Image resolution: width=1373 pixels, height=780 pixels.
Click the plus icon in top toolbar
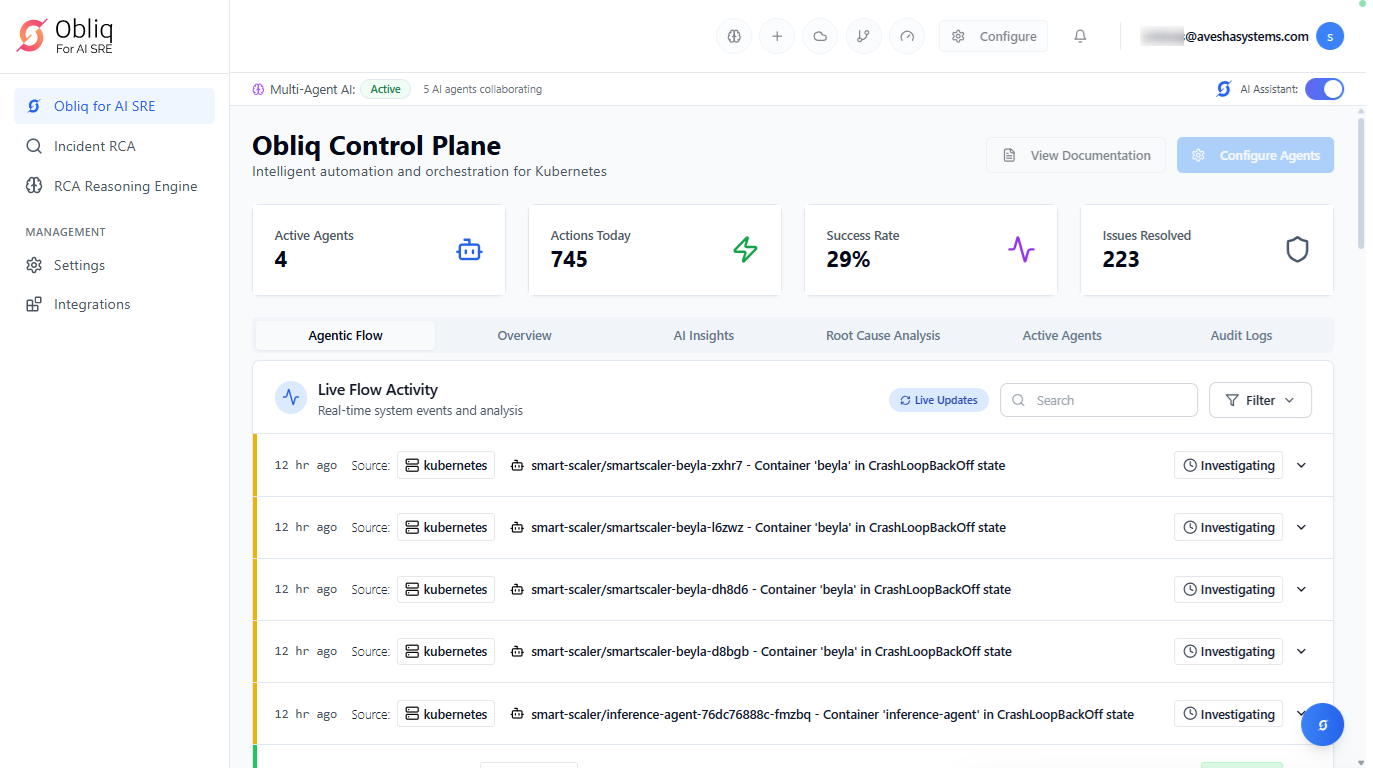click(777, 36)
